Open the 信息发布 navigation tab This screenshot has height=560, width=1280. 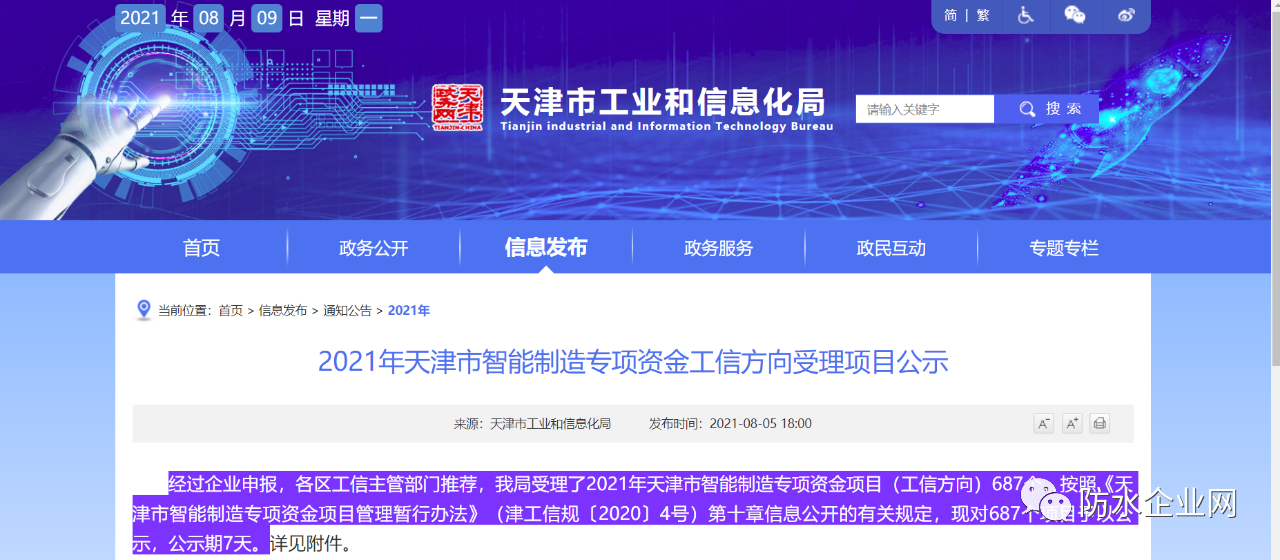coord(546,248)
